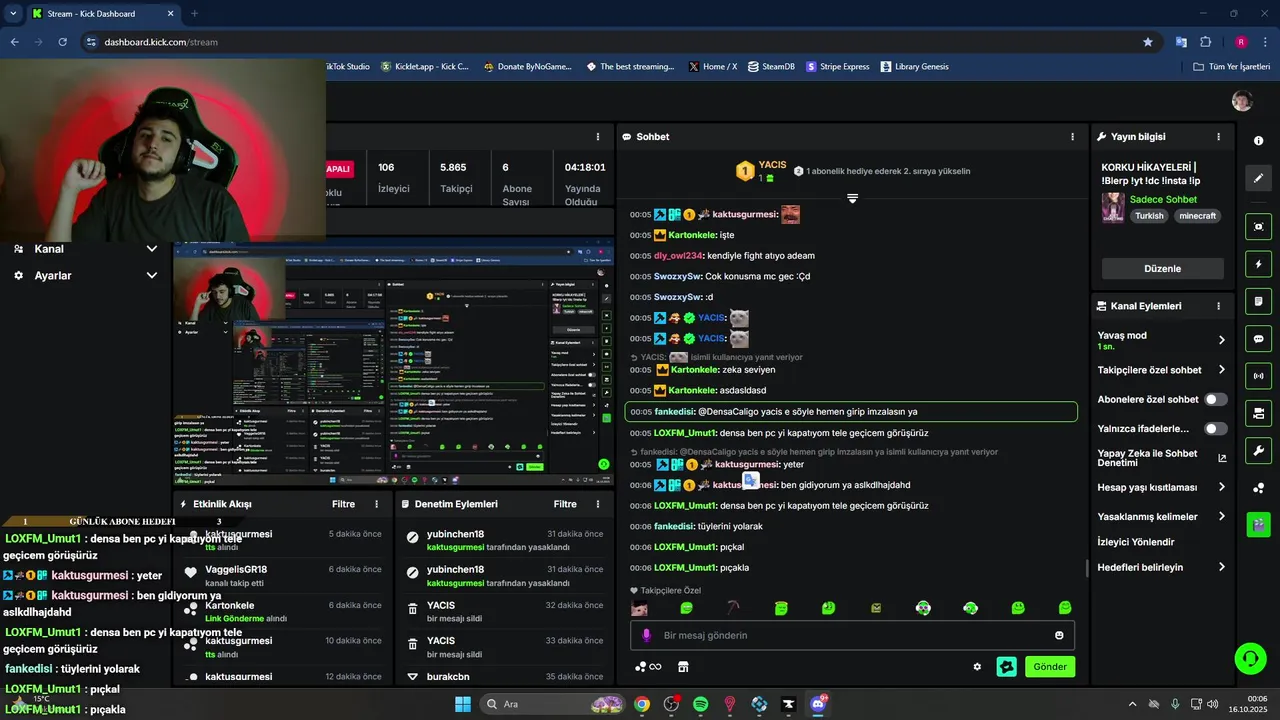Bookmark this page with the star icon

point(1148,42)
